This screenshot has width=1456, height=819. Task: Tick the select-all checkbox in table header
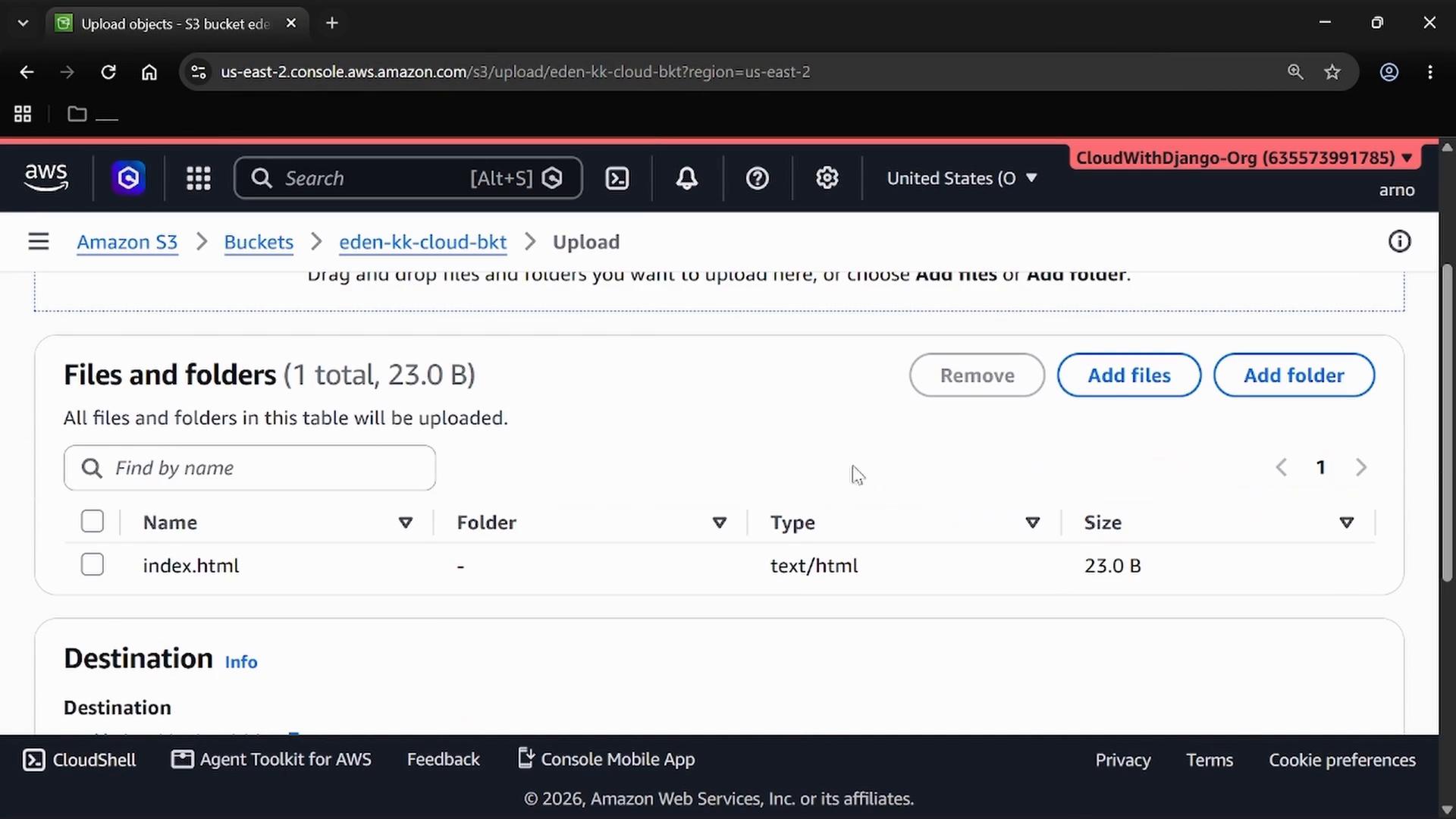point(93,522)
